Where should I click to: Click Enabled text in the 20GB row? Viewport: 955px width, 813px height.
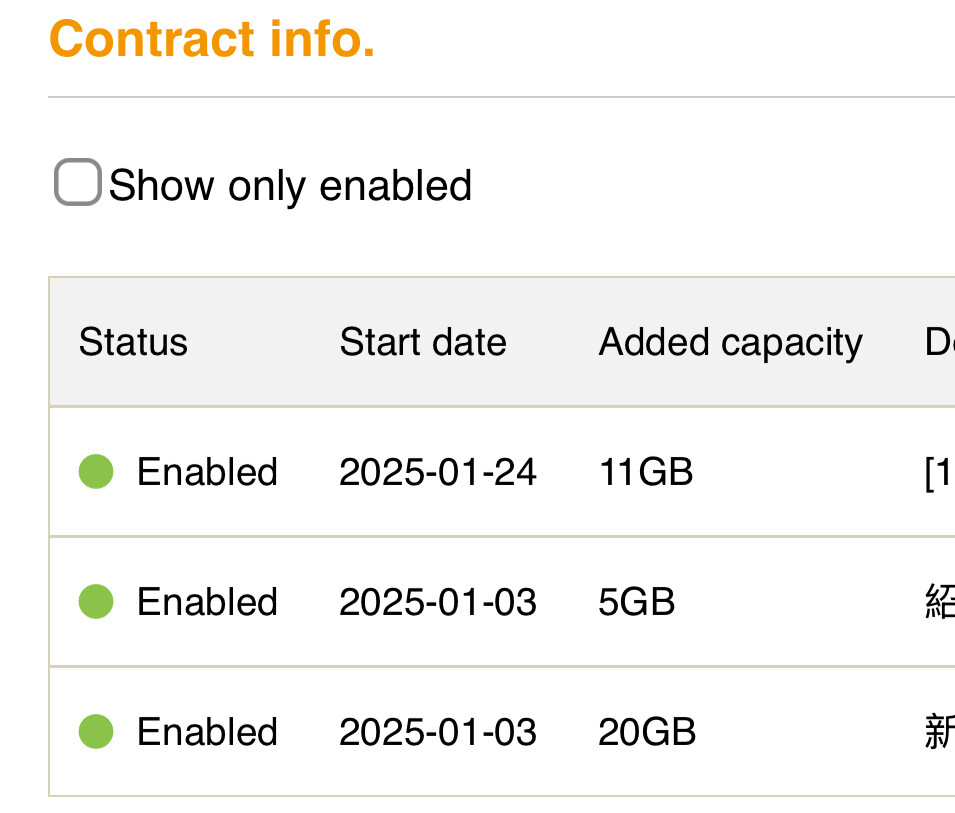(208, 732)
